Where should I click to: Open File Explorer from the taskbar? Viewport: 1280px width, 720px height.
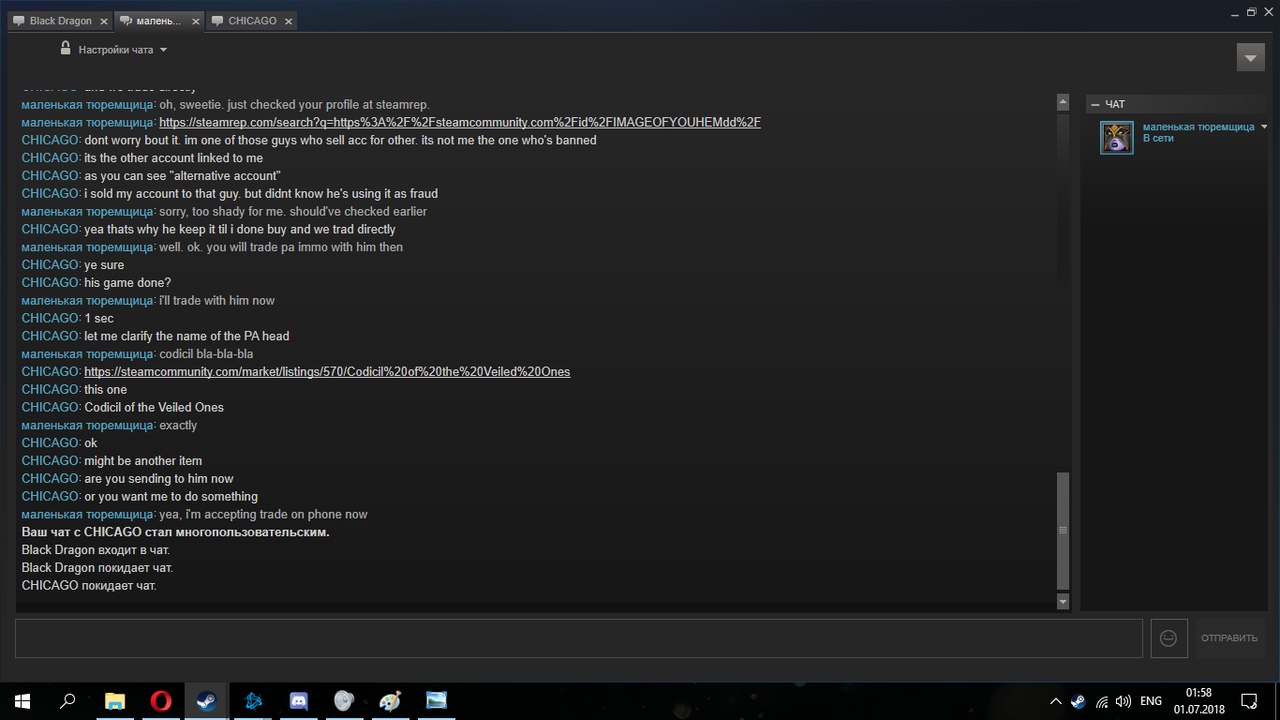click(x=115, y=701)
